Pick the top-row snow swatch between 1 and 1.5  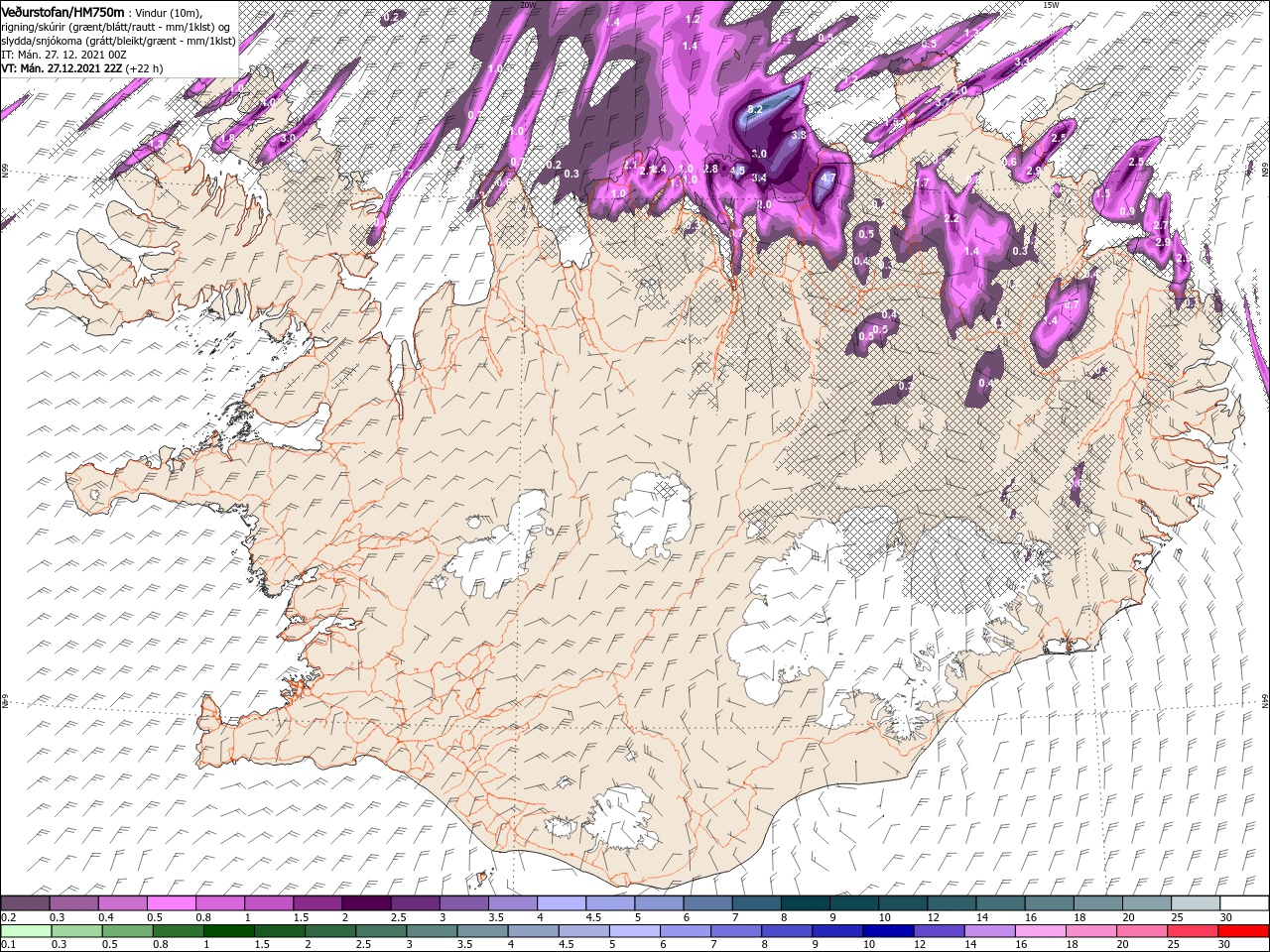click(x=269, y=903)
